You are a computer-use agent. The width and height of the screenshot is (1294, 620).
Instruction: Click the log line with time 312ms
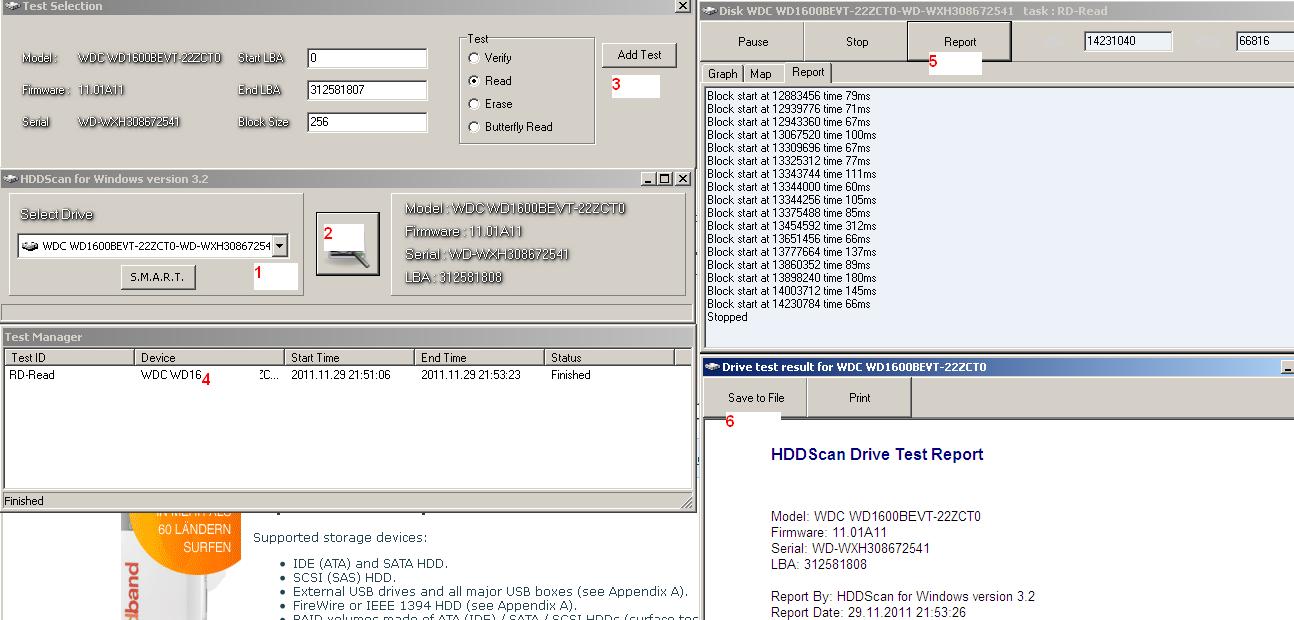[x=789, y=226]
